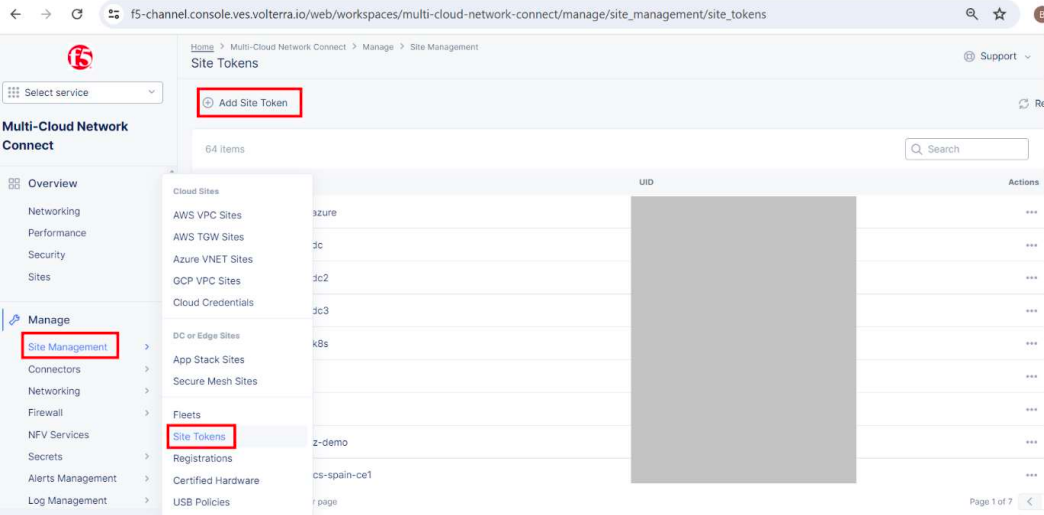Select Registrations in the flyout menu
Image resolution: width=1044 pixels, height=515 pixels.
202,458
